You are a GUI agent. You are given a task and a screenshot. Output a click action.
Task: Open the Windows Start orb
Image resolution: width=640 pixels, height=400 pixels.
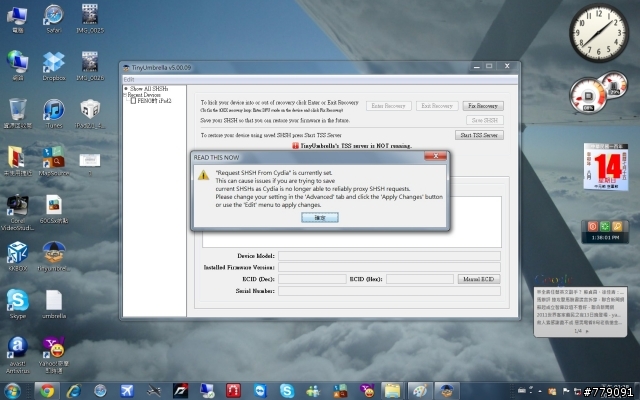12,391
